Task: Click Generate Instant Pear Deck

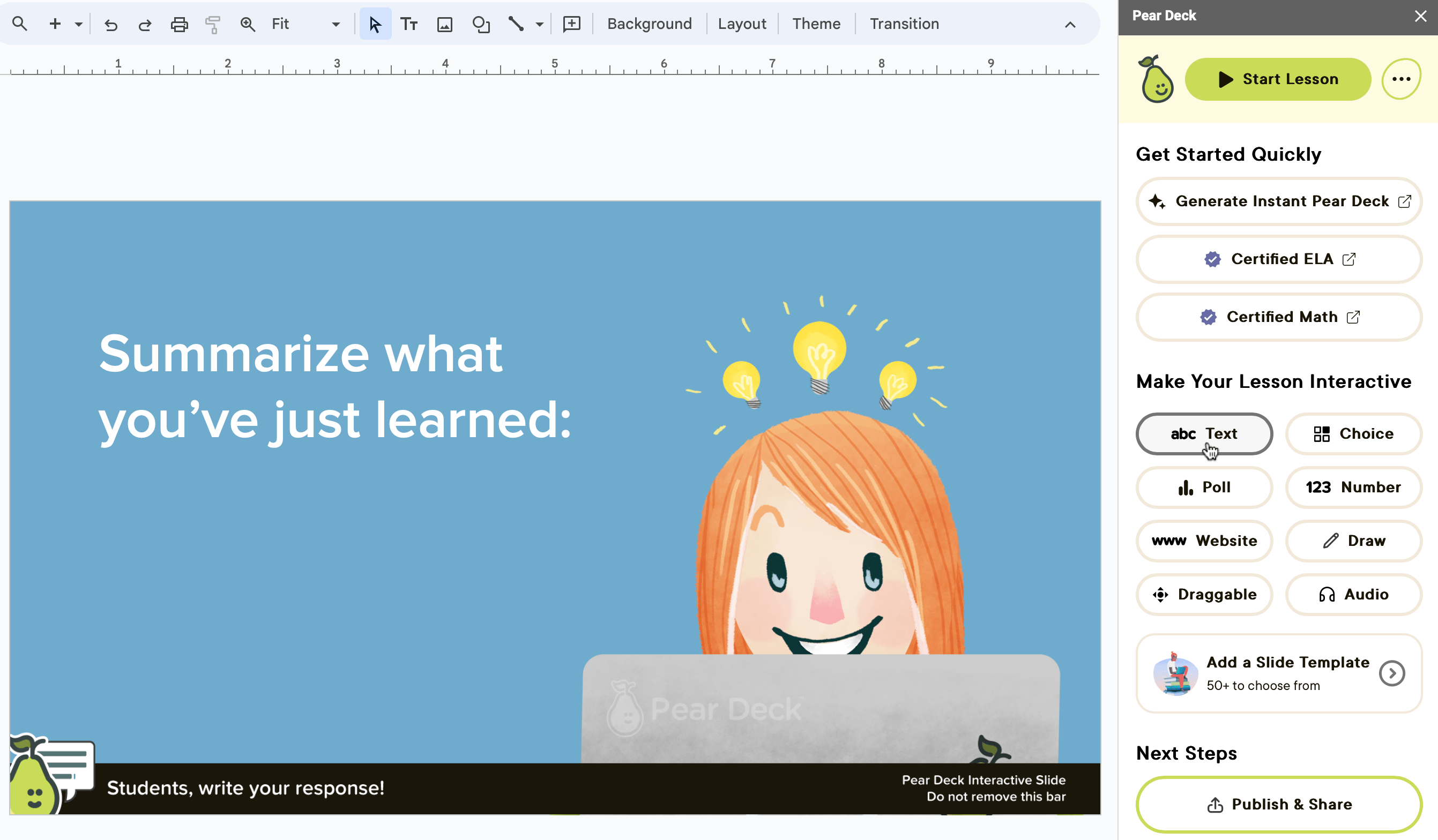Action: pyautogui.click(x=1279, y=201)
